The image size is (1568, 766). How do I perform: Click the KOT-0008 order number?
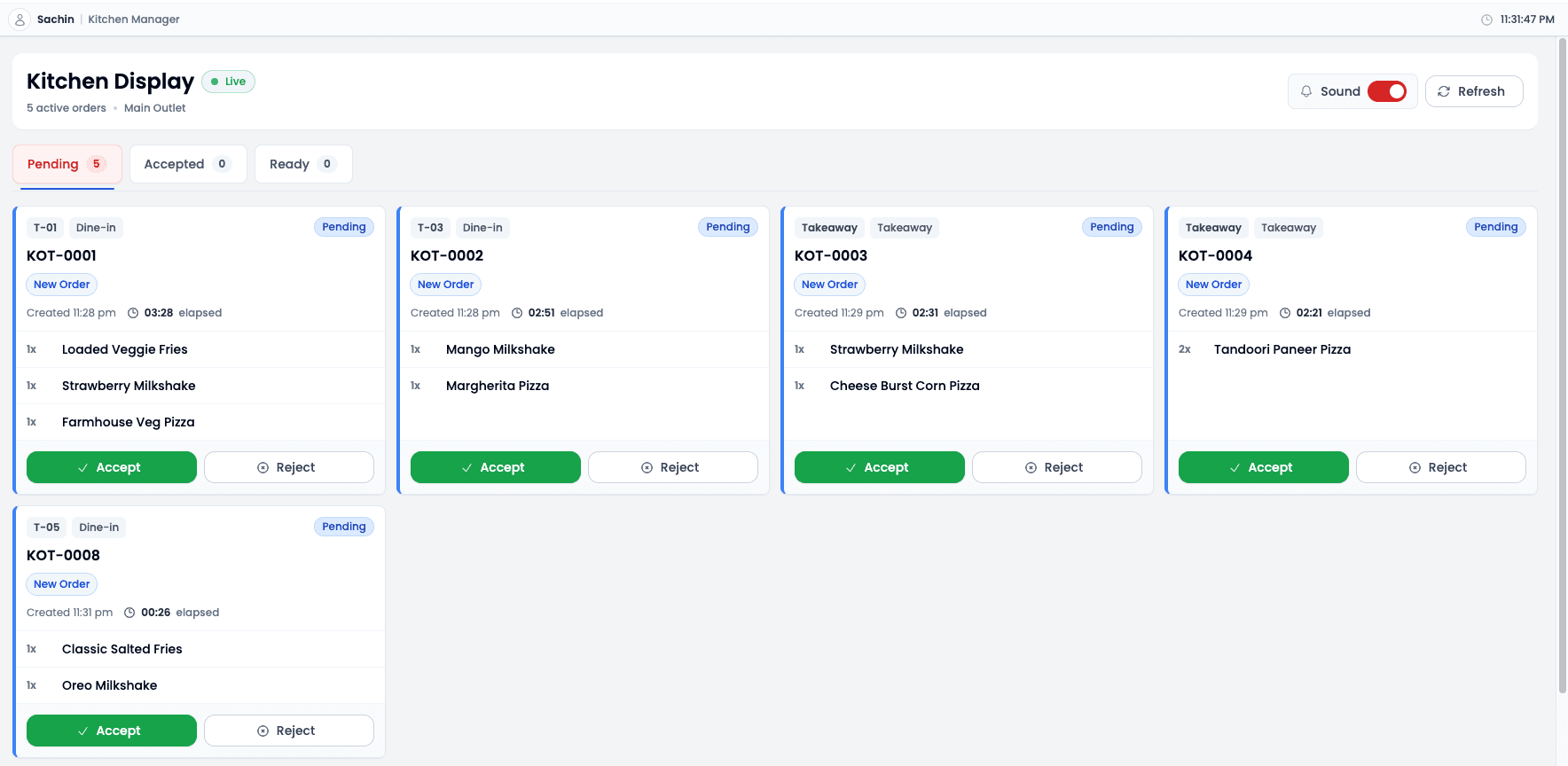click(63, 555)
